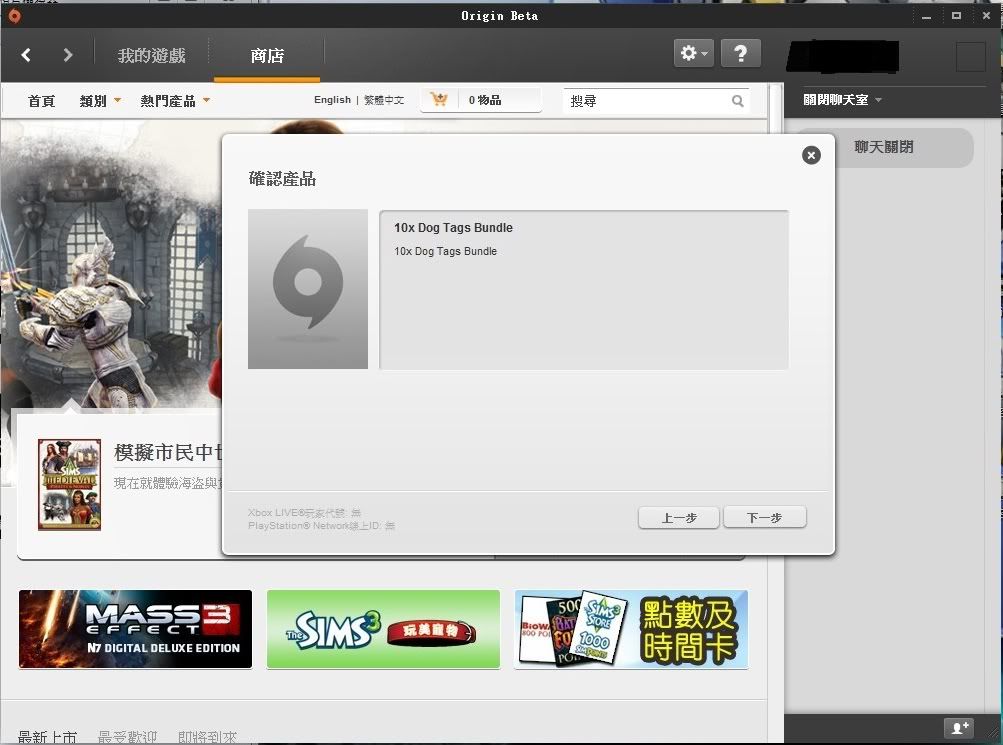Viewport: 1003px width, 745px height.
Task: Click the Origin logo icon in title bar
Action: 14,15
